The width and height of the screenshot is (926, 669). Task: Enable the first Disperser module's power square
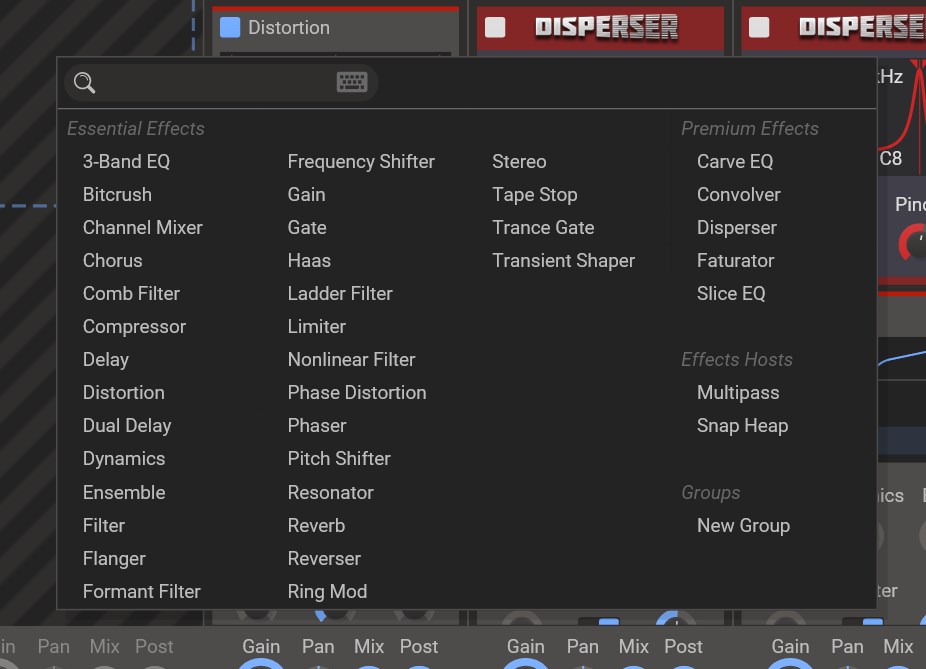pyautogui.click(x=495, y=27)
